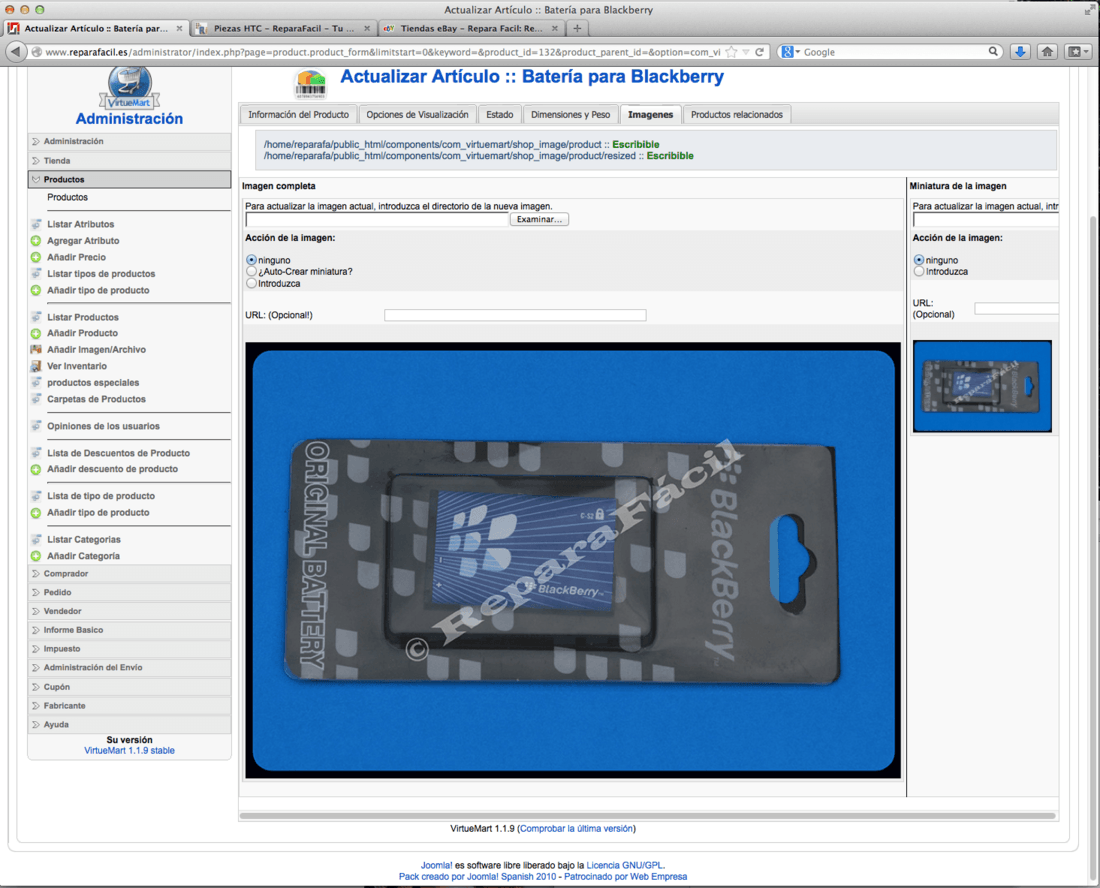Click the Añadir Imagen/Archivo icon
Screen dimensions: 1100x888
click(x=36, y=349)
